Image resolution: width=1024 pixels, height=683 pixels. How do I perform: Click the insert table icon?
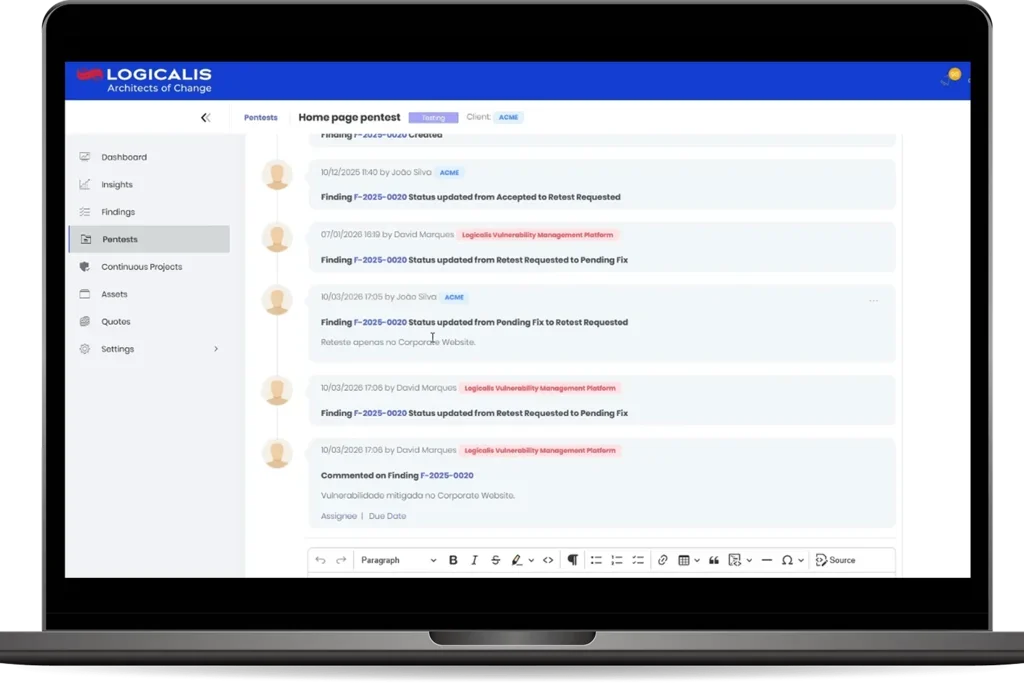(684, 560)
